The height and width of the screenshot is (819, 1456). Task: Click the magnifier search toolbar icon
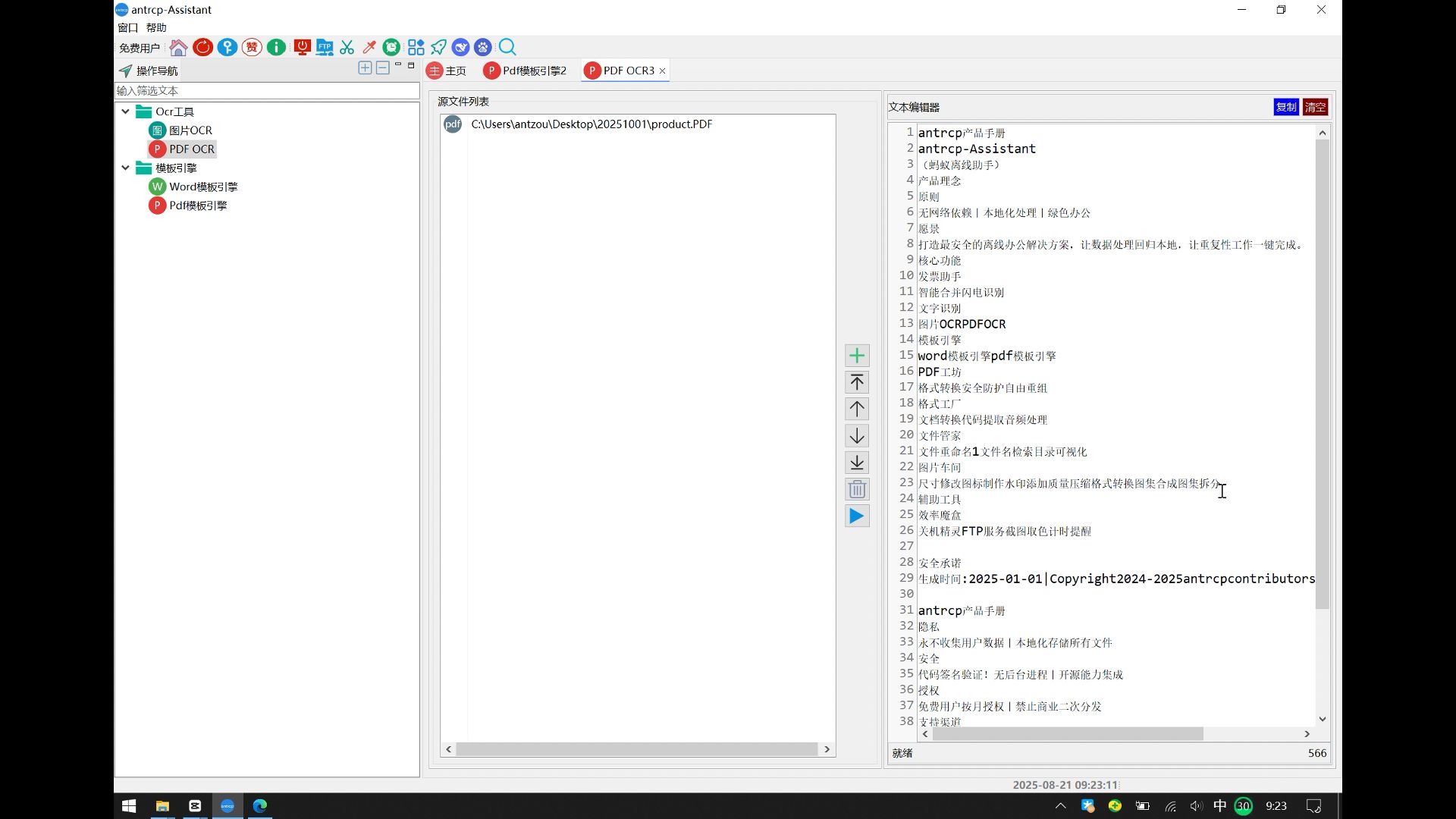tap(507, 48)
